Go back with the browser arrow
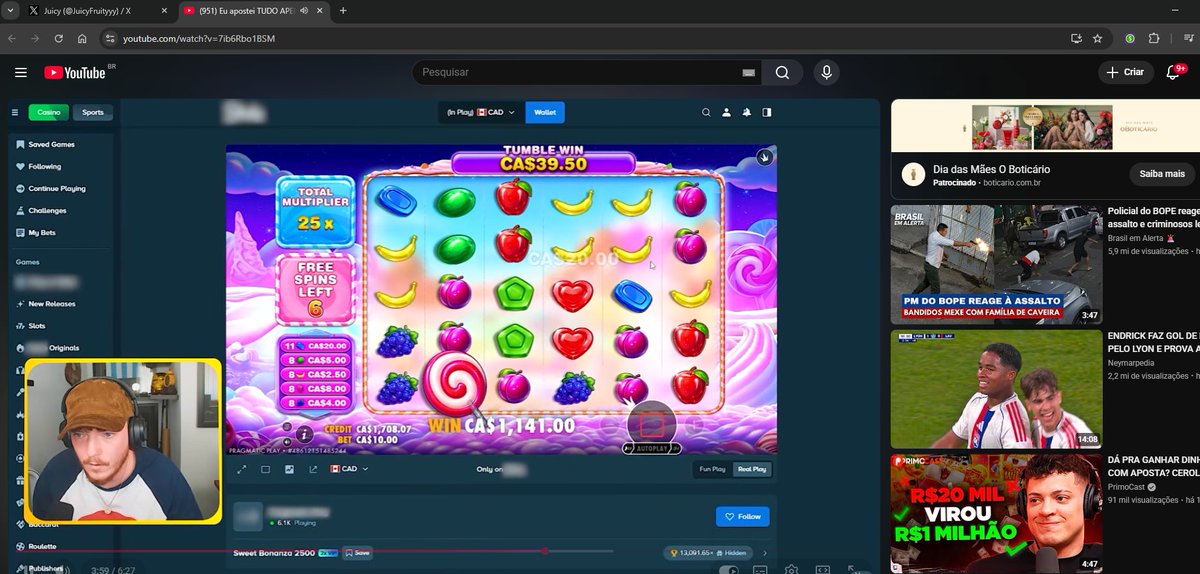This screenshot has width=1200, height=574. tap(12, 38)
